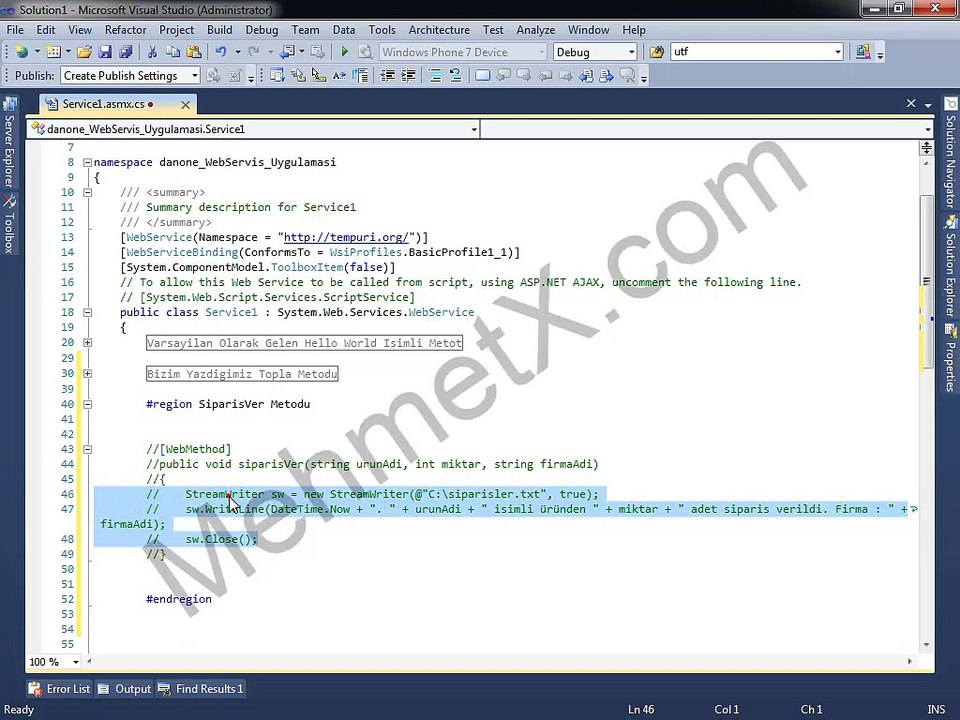Close the Service1.asmx.cs tab
Screen dimensions: 960x720
tap(186, 105)
